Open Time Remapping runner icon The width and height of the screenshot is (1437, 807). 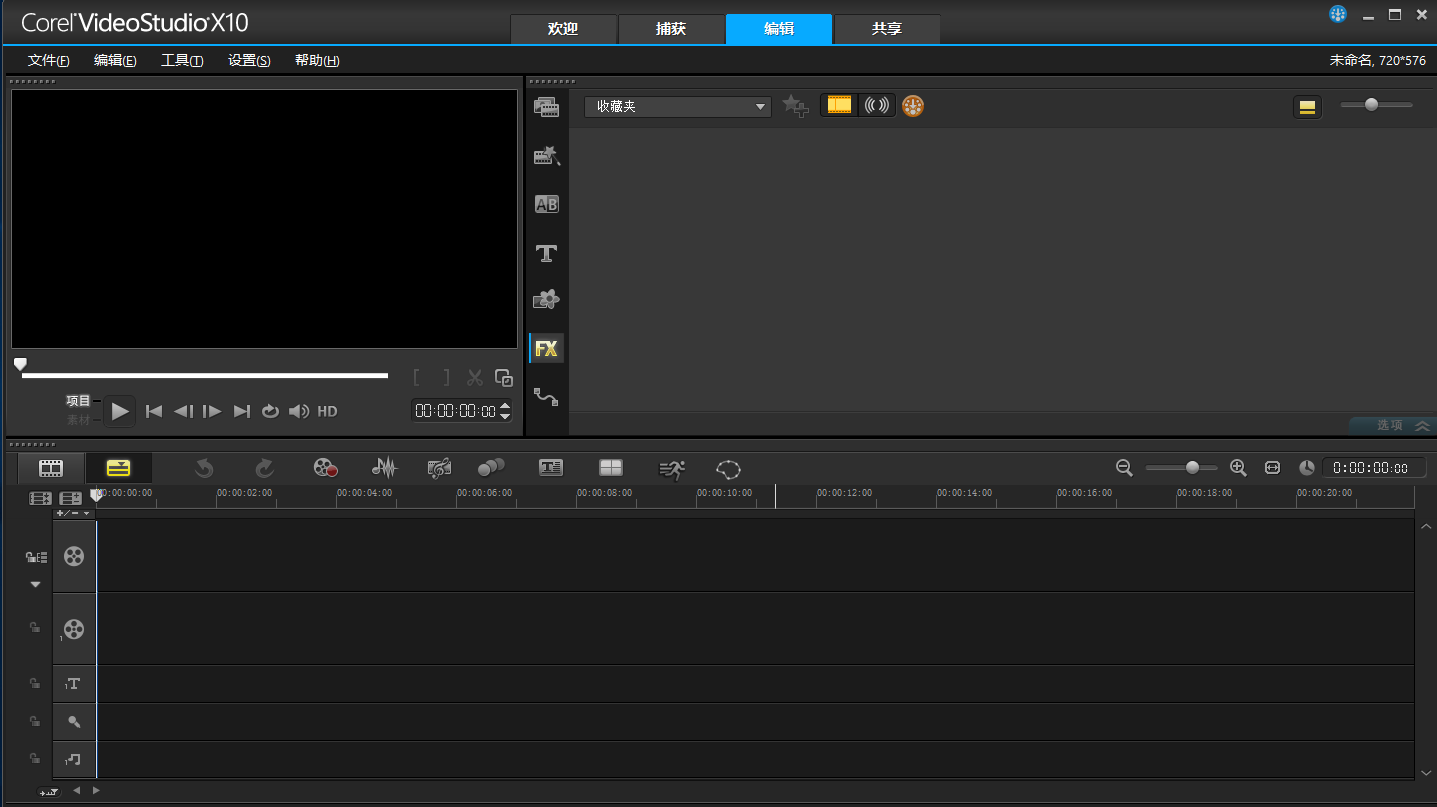tap(672, 468)
